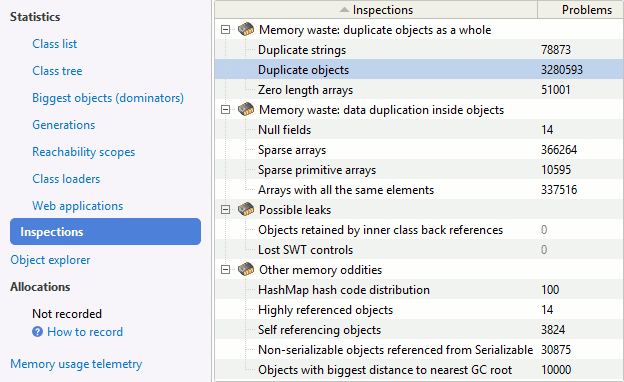Open Memory usage telemetry

[76, 364]
